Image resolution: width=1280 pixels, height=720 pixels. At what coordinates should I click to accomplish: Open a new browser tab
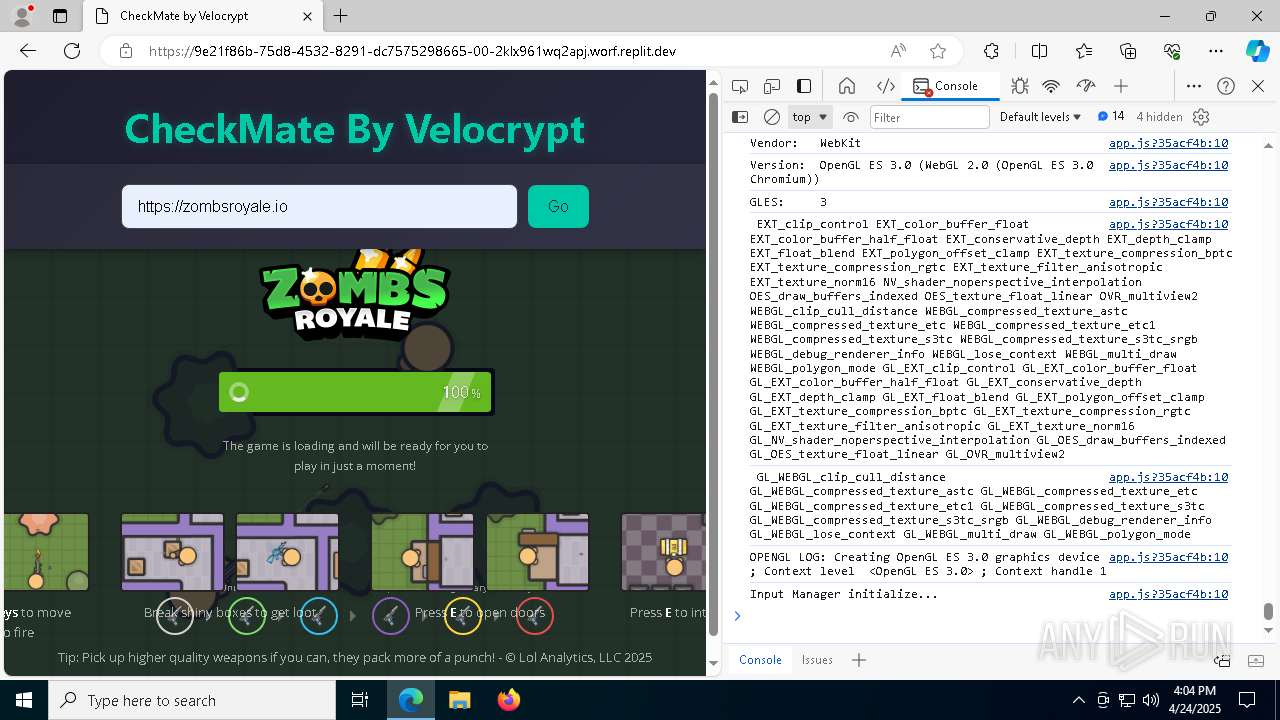(340, 16)
